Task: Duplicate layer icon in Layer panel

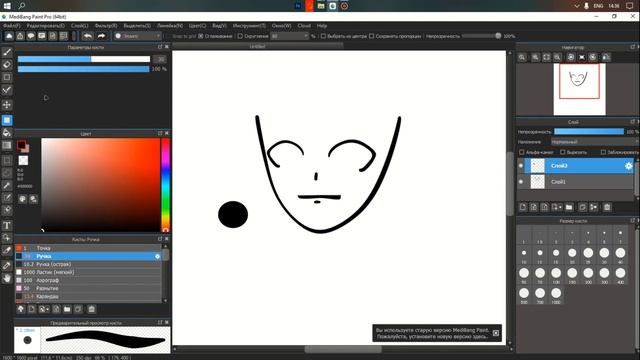Action: click(x=582, y=207)
